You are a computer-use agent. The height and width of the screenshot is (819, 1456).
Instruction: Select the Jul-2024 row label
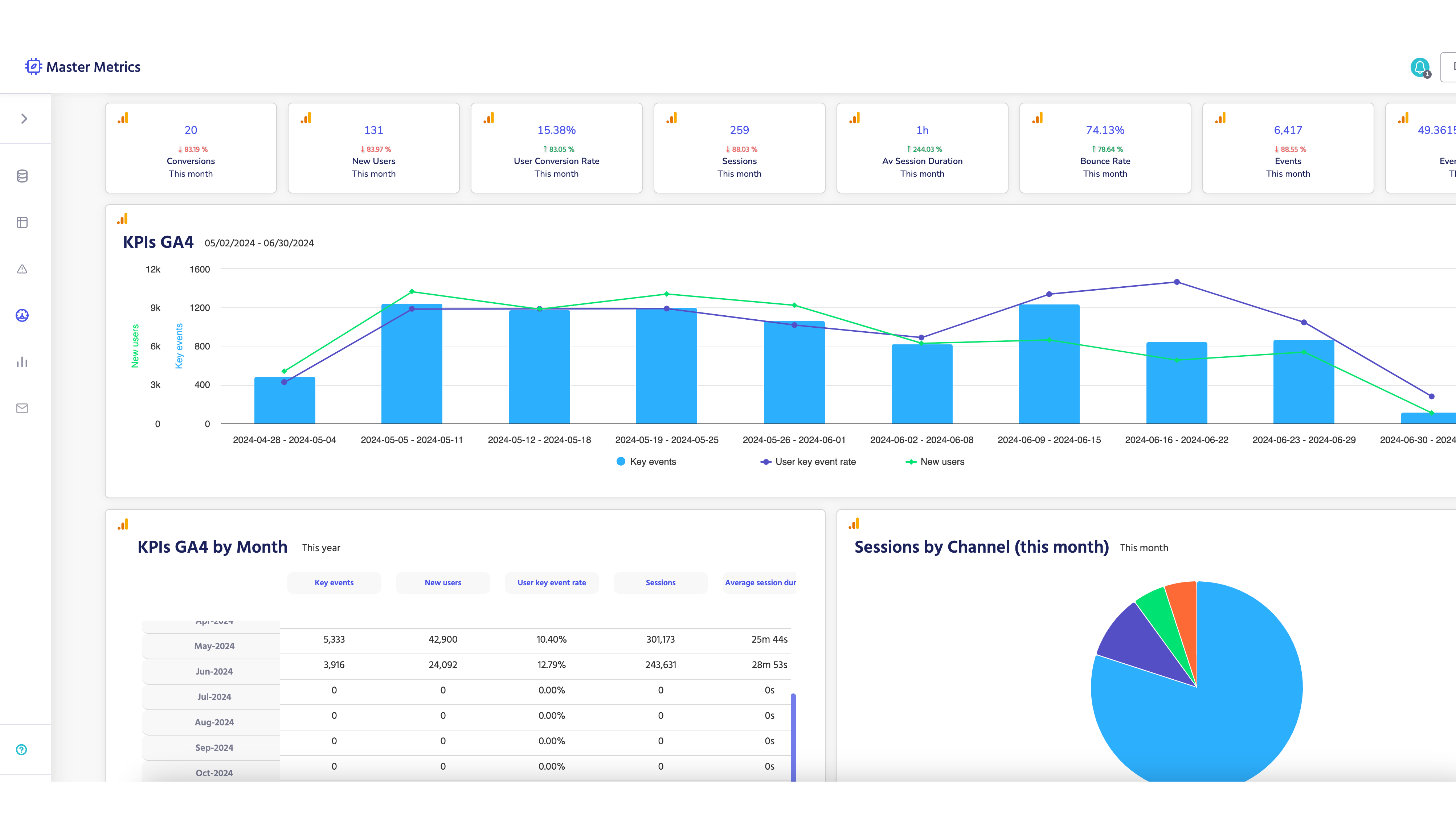click(214, 697)
